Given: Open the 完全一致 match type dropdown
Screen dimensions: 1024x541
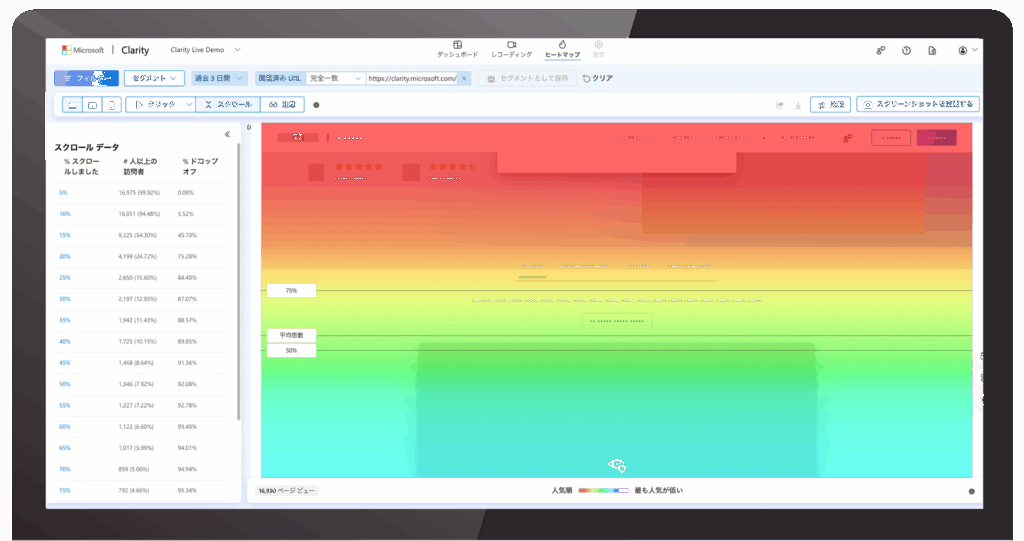Looking at the screenshot, I should click(x=335, y=78).
